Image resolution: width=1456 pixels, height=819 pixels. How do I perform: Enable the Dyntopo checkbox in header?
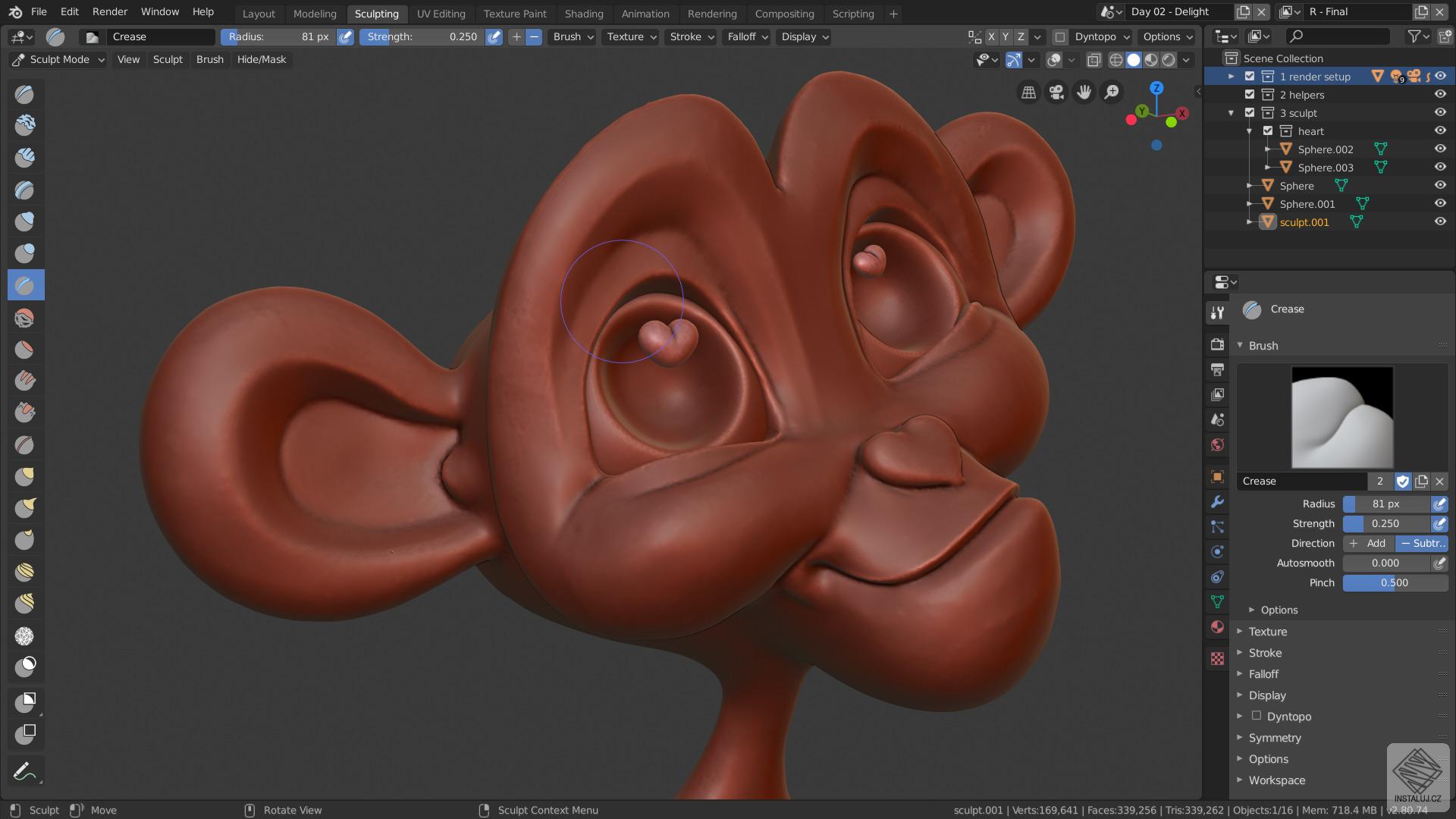pyautogui.click(x=1060, y=37)
